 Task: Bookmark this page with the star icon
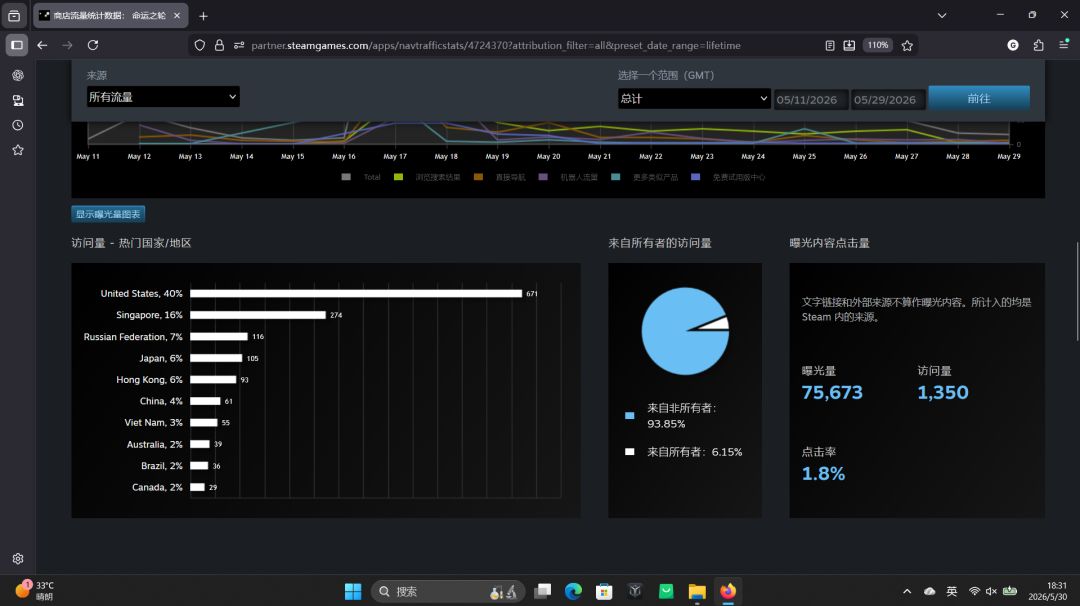(x=907, y=45)
